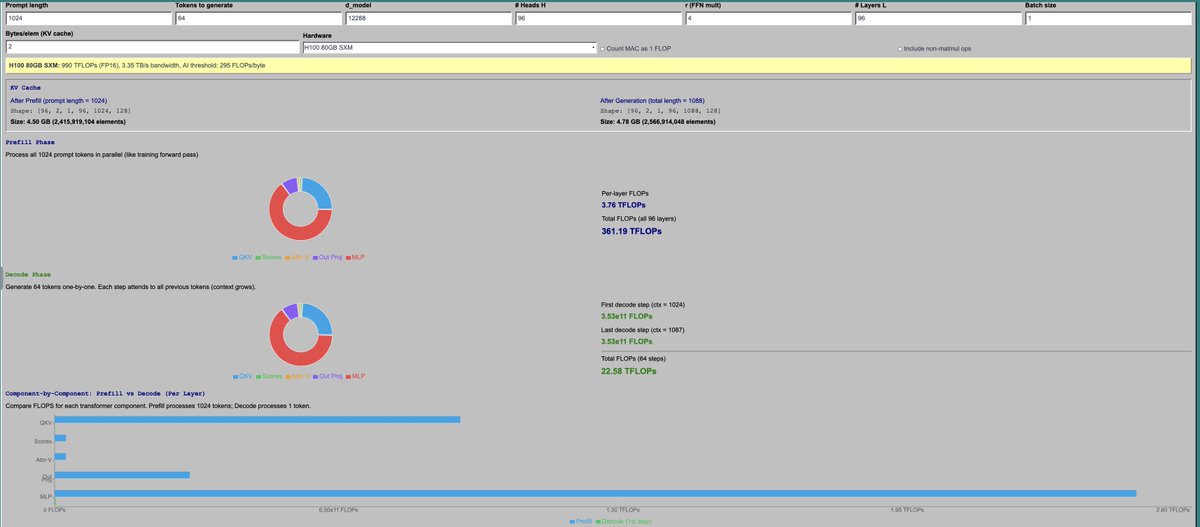
Task: Click the Out Proj bar in comparison chart
Action: (122, 475)
